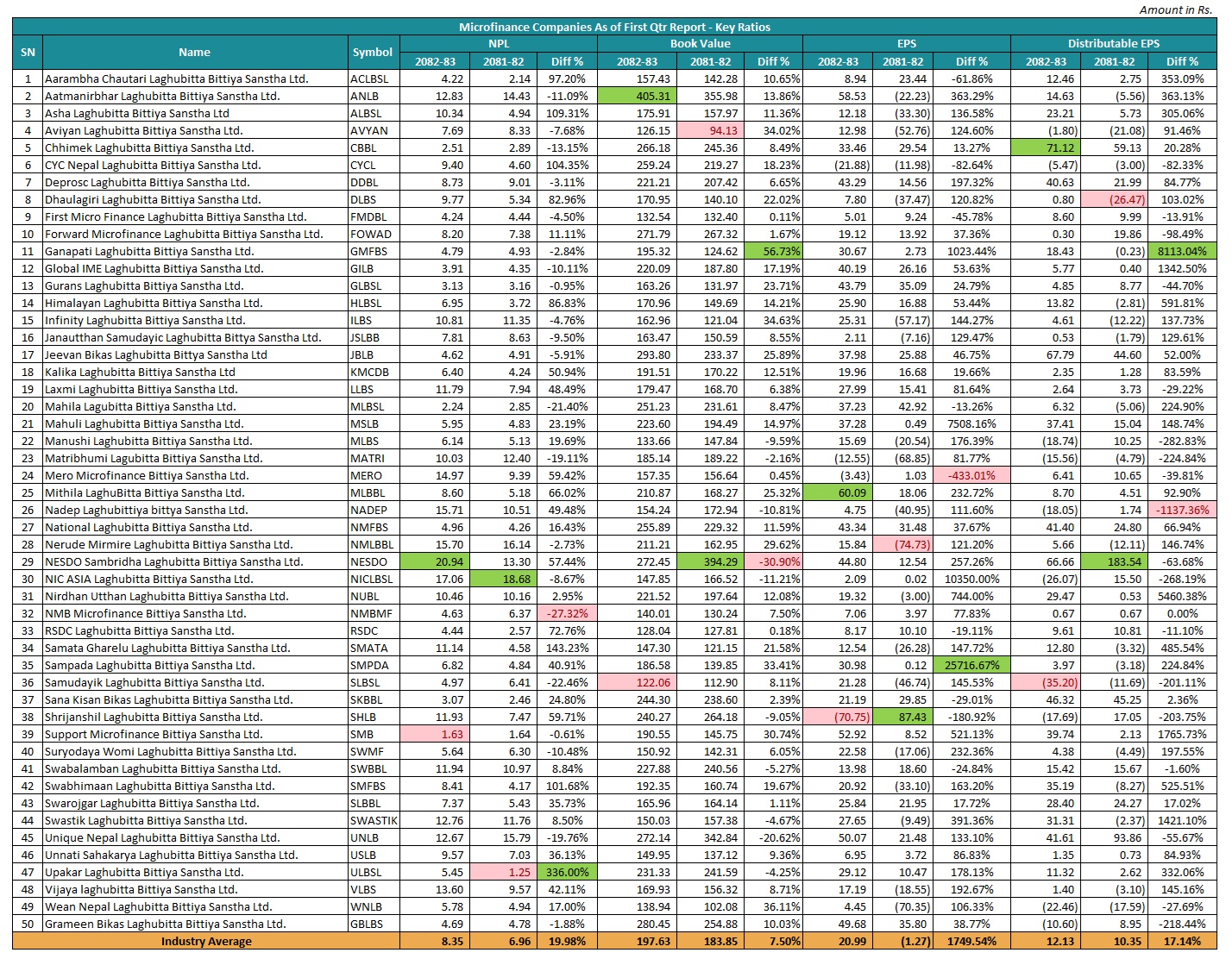Click the title 'Microfinance Companies As of First Qtr Report'
The height and width of the screenshot is (959, 1232).
[614, 27]
